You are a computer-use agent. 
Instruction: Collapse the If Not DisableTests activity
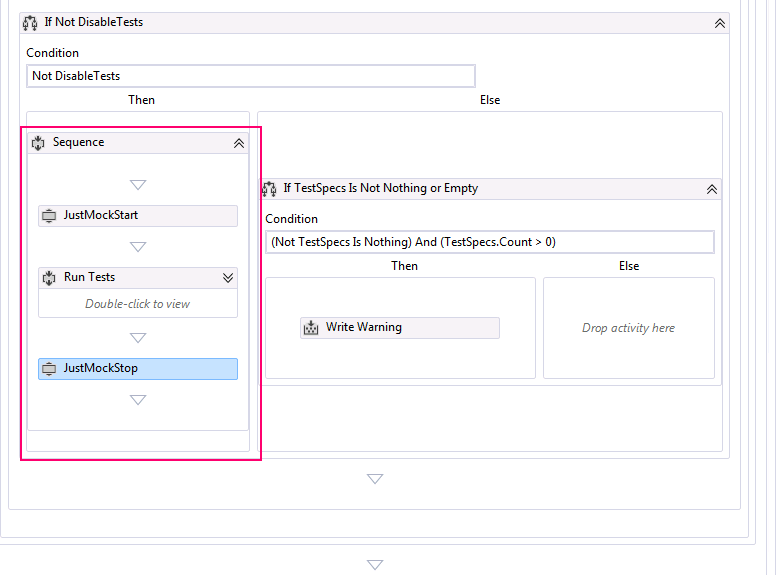tap(719, 22)
